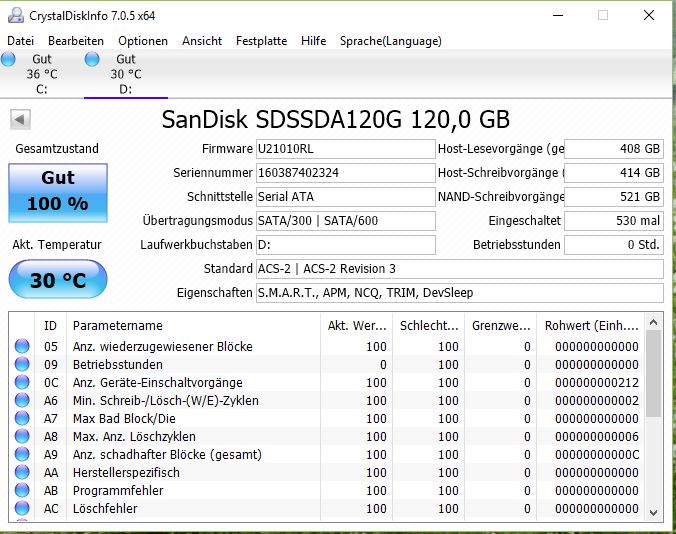The image size is (676, 534).
Task: Click the Eigenschaften field with S.M.A.R.T., APM
Action: click(x=460, y=293)
